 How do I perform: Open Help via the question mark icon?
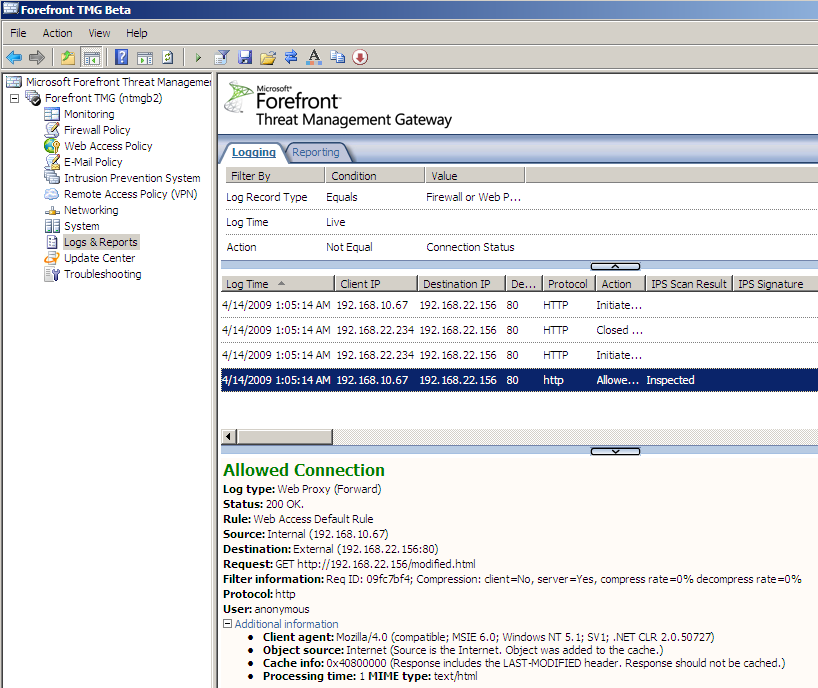[x=122, y=57]
